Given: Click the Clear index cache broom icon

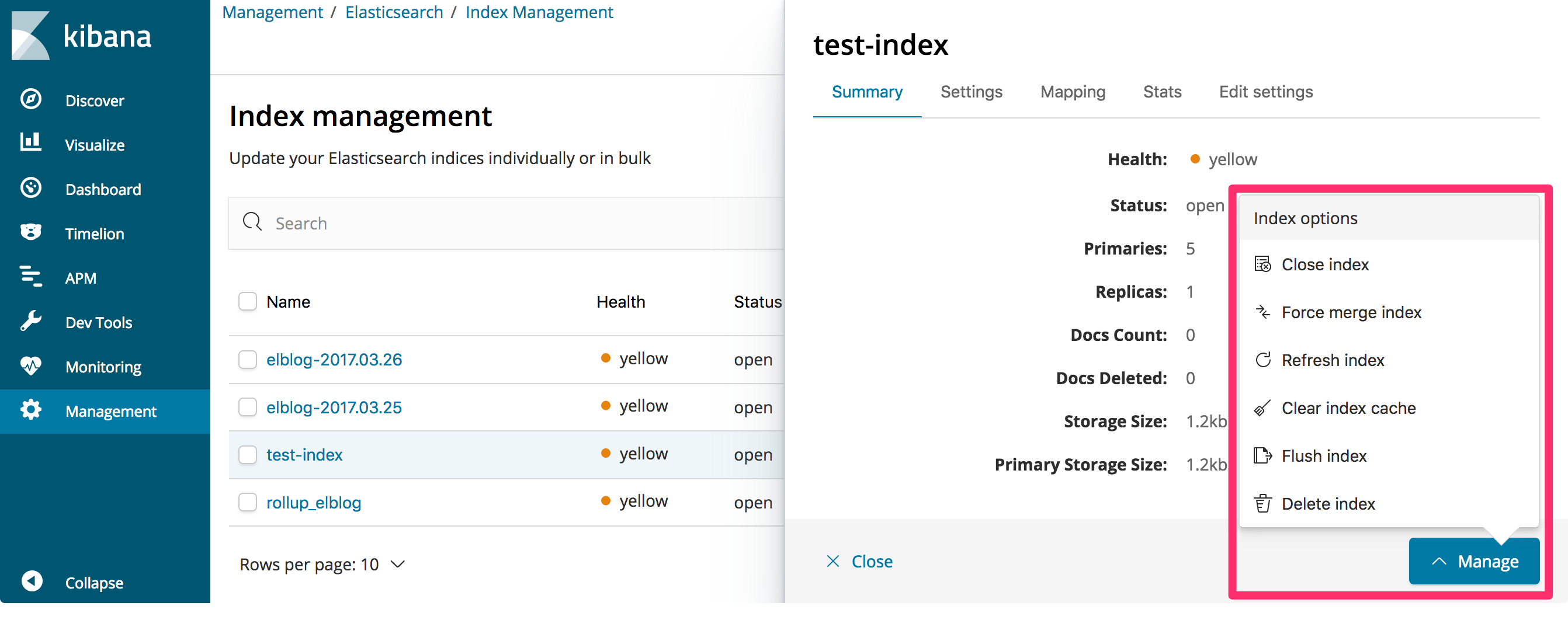Looking at the screenshot, I should point(1262,408).
